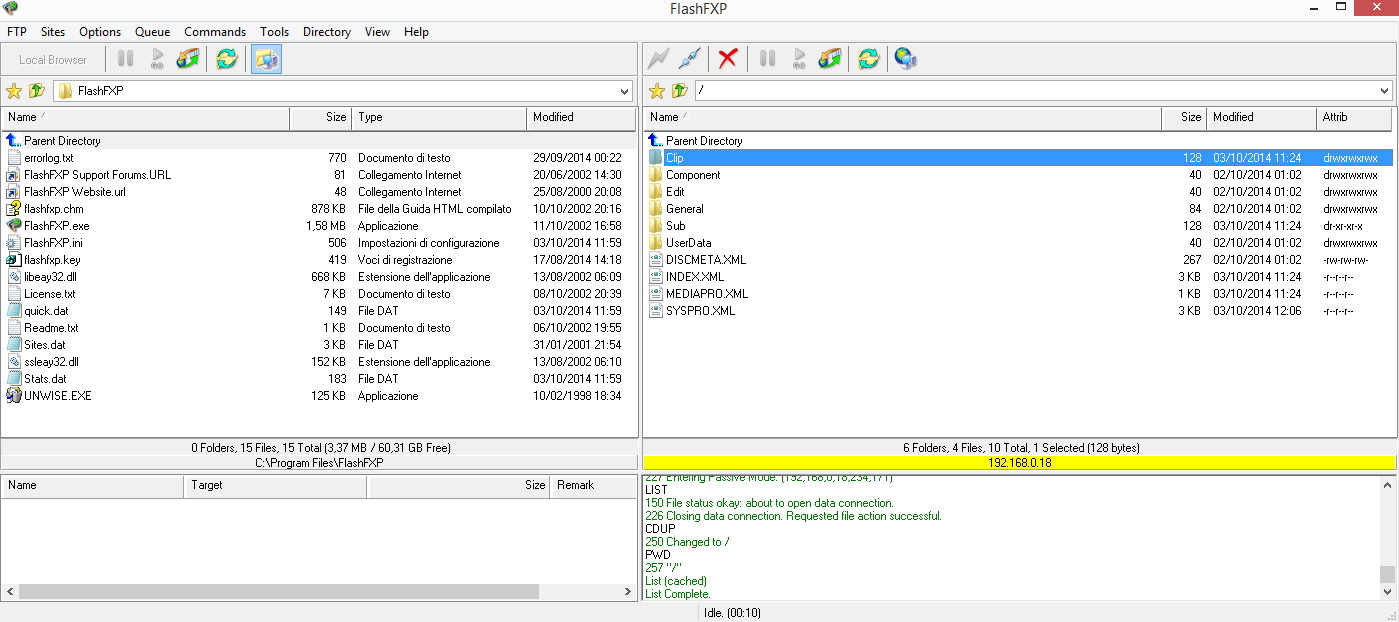Open the Options menu

coord(100,32)
